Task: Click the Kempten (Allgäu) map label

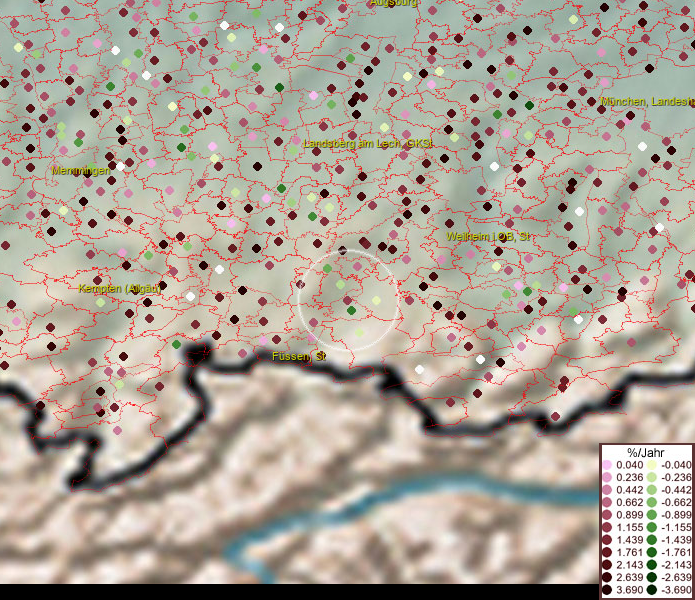Action: pos(119,288)
